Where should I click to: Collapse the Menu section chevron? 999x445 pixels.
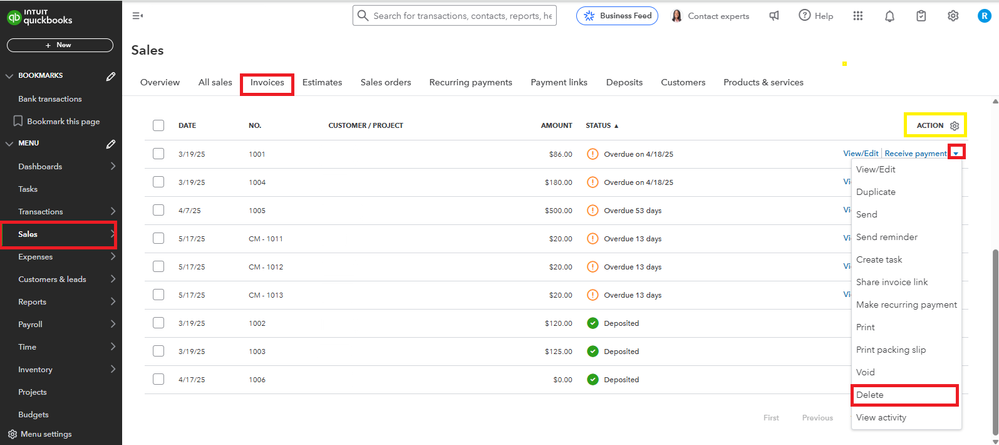click(9, 144)
